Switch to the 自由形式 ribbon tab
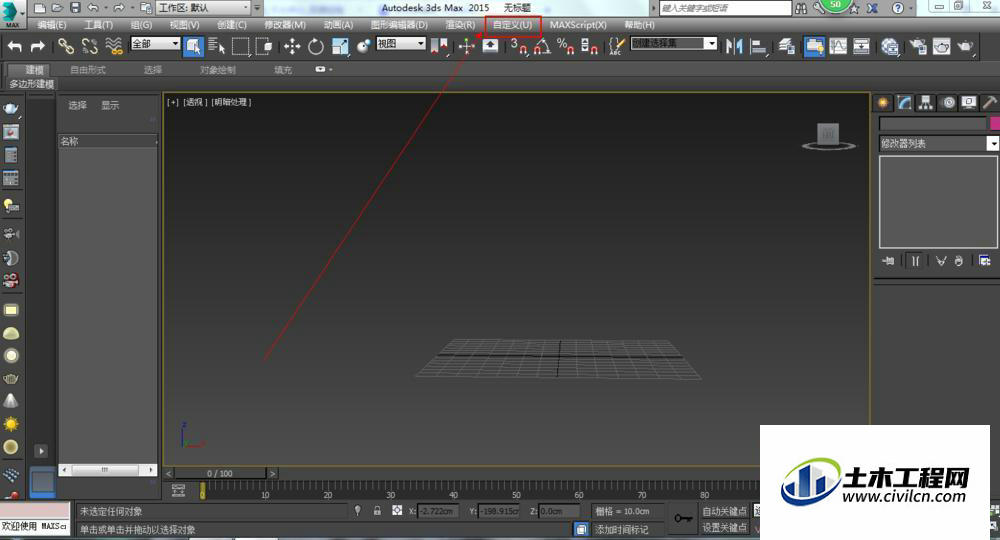The width and height of the screenshot is (1000, 540). point(88,69)
